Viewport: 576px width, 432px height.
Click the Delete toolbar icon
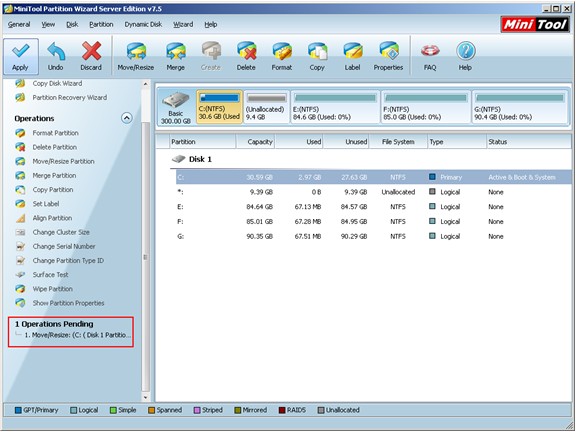coord(246,57)
